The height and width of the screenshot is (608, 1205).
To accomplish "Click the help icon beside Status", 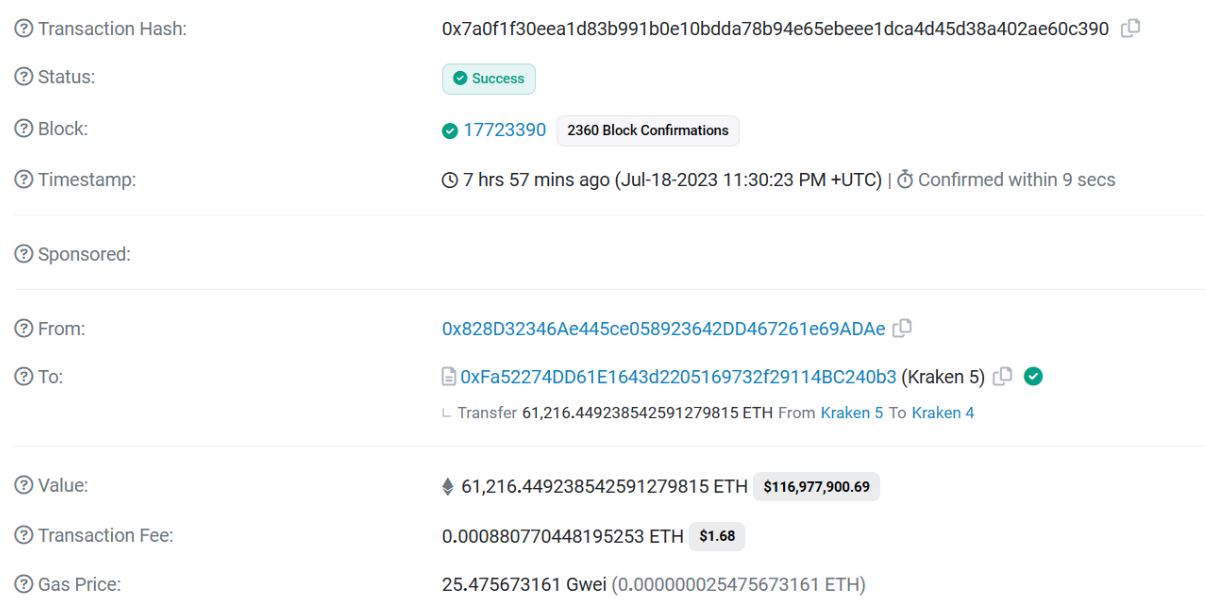I will pos(22,77).
